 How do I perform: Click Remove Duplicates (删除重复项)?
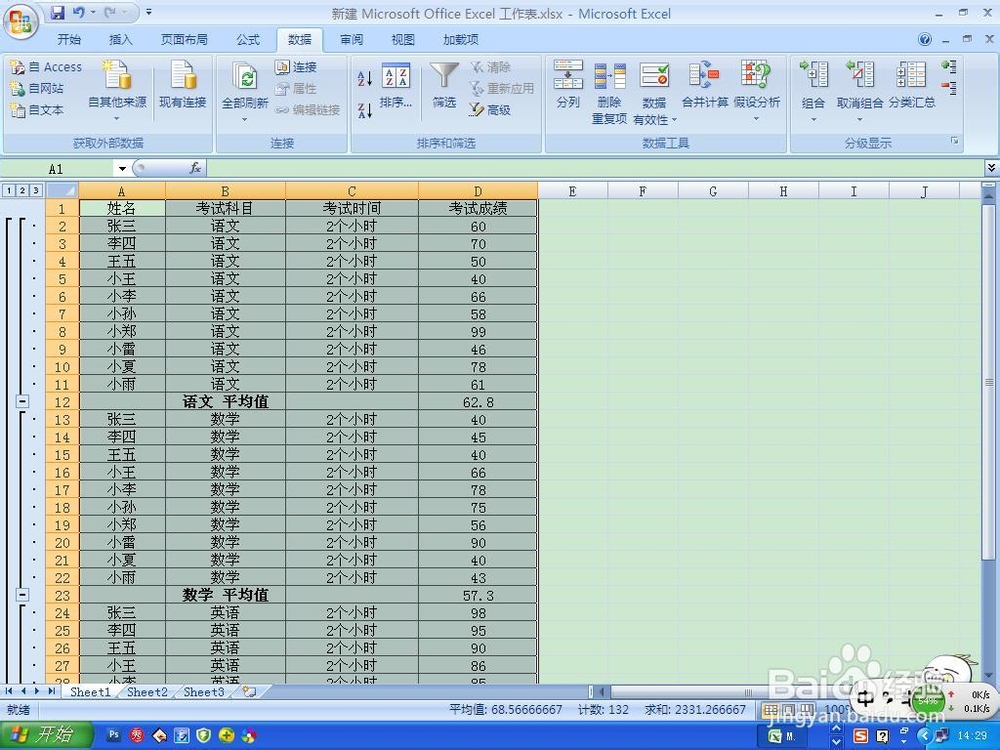[x=609, y=93]
